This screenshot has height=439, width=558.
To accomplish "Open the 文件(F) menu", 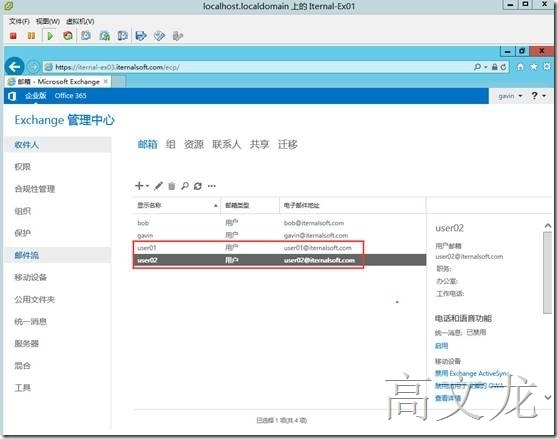I will [19, 21].
